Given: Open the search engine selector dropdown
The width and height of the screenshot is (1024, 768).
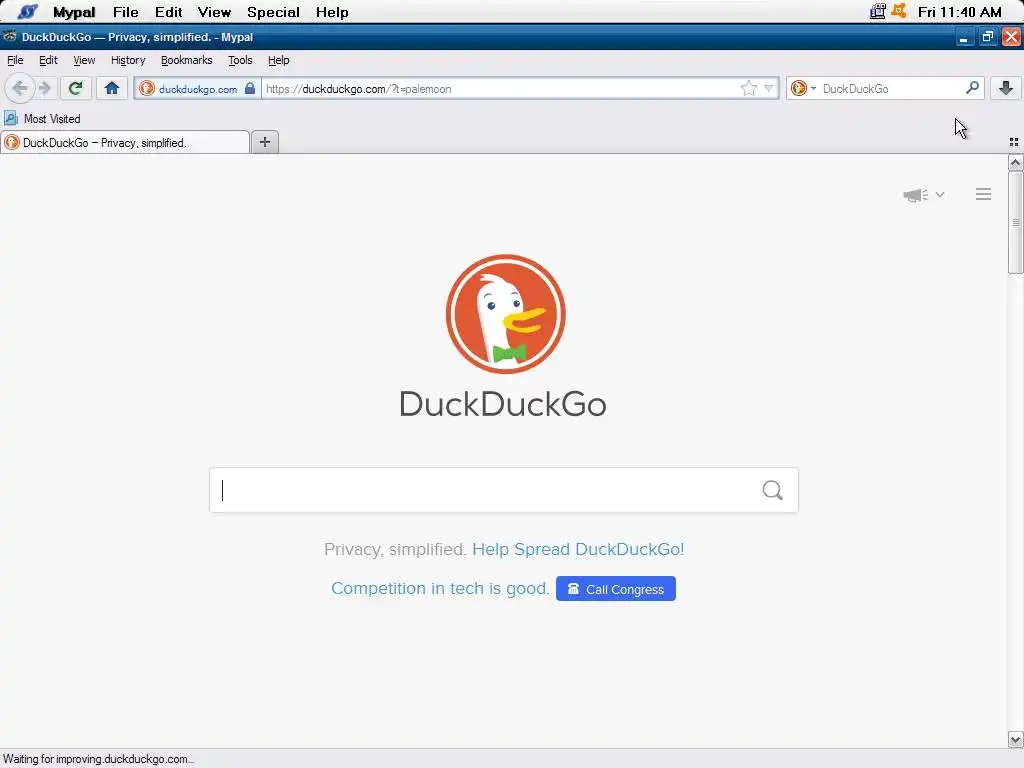Looking at the screenshot, I should coord(803,88).
